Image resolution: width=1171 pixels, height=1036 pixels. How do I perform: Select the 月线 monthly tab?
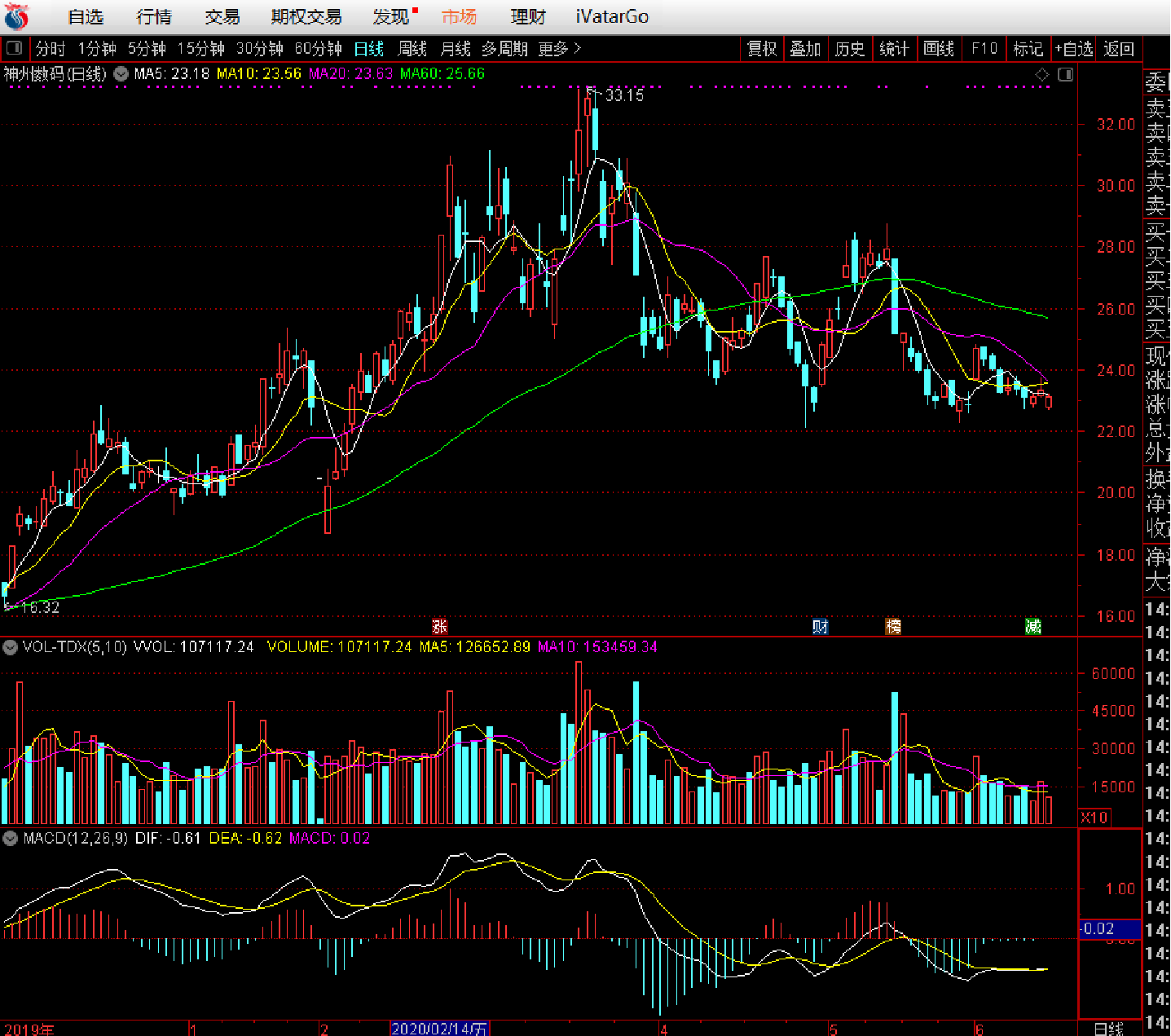click(455, 49)
